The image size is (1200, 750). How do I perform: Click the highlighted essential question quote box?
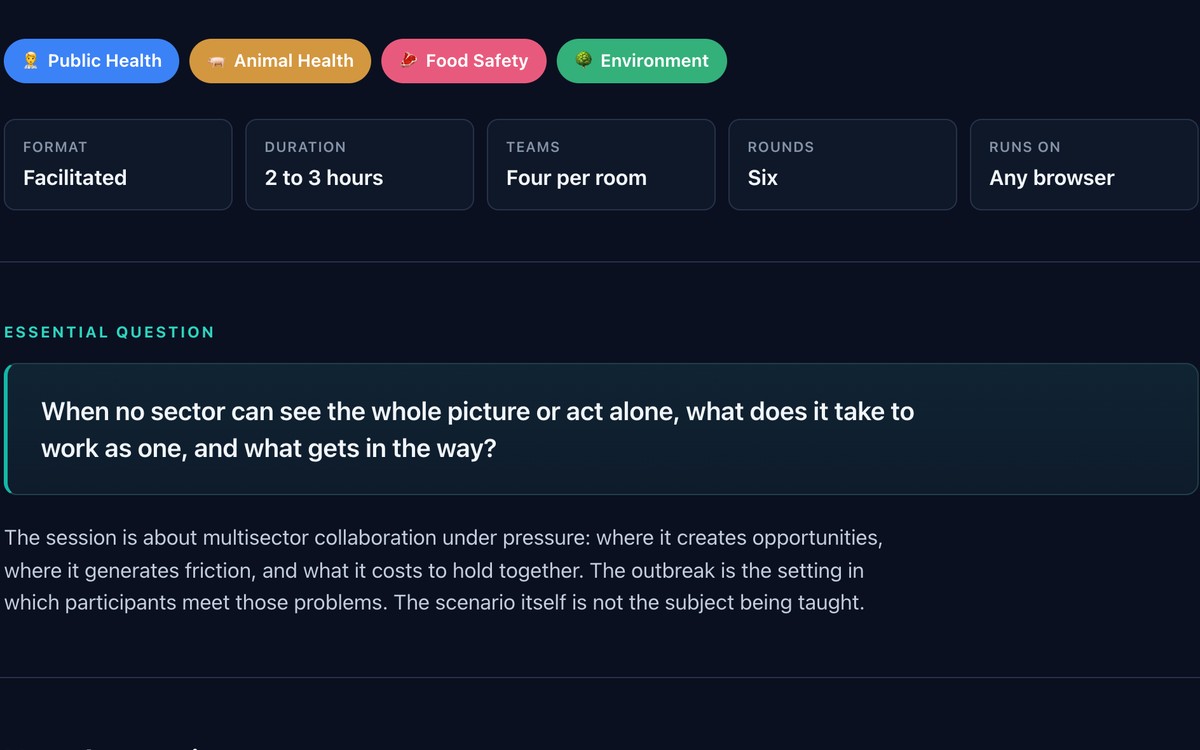601,429
